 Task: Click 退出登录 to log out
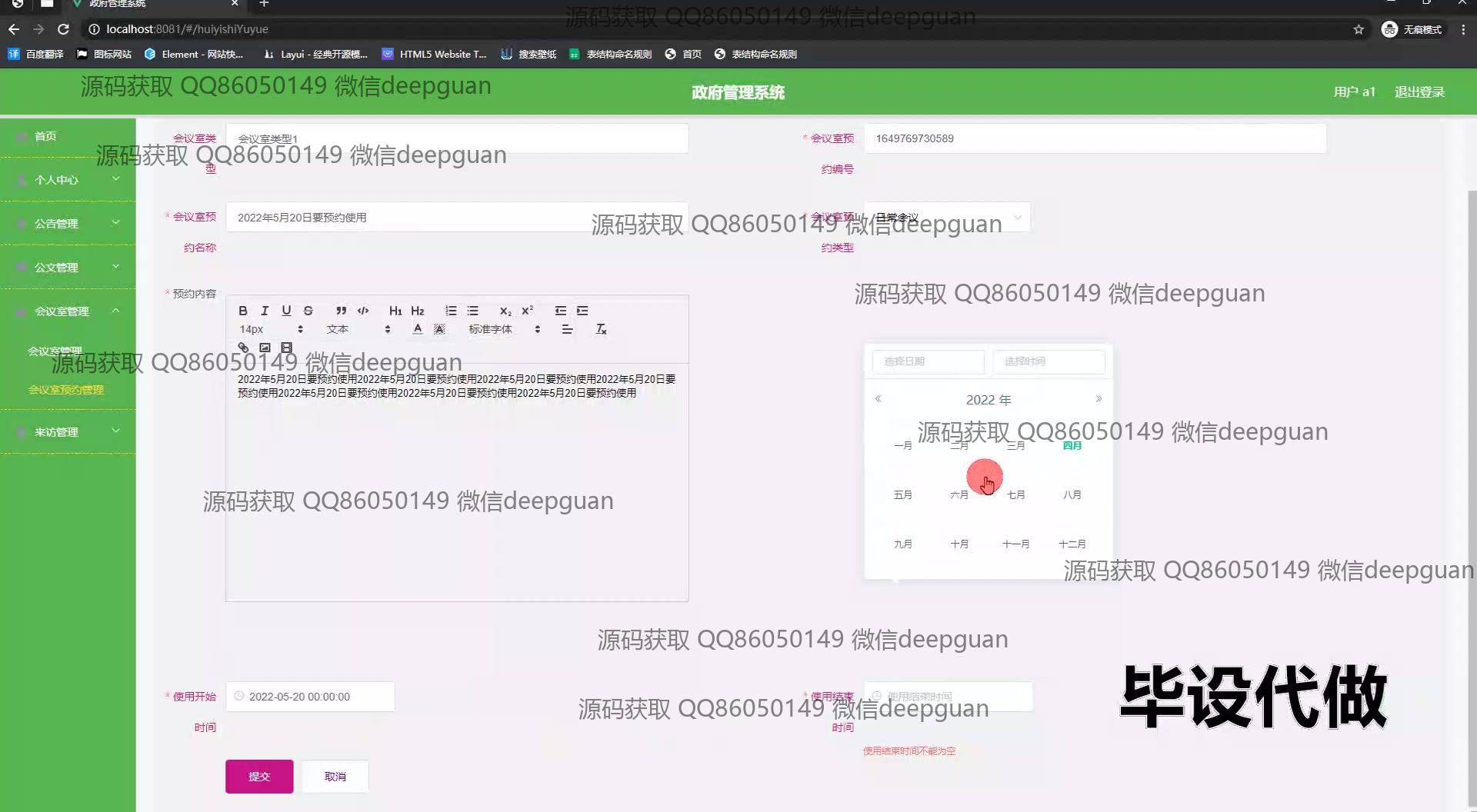[1419, 92]
